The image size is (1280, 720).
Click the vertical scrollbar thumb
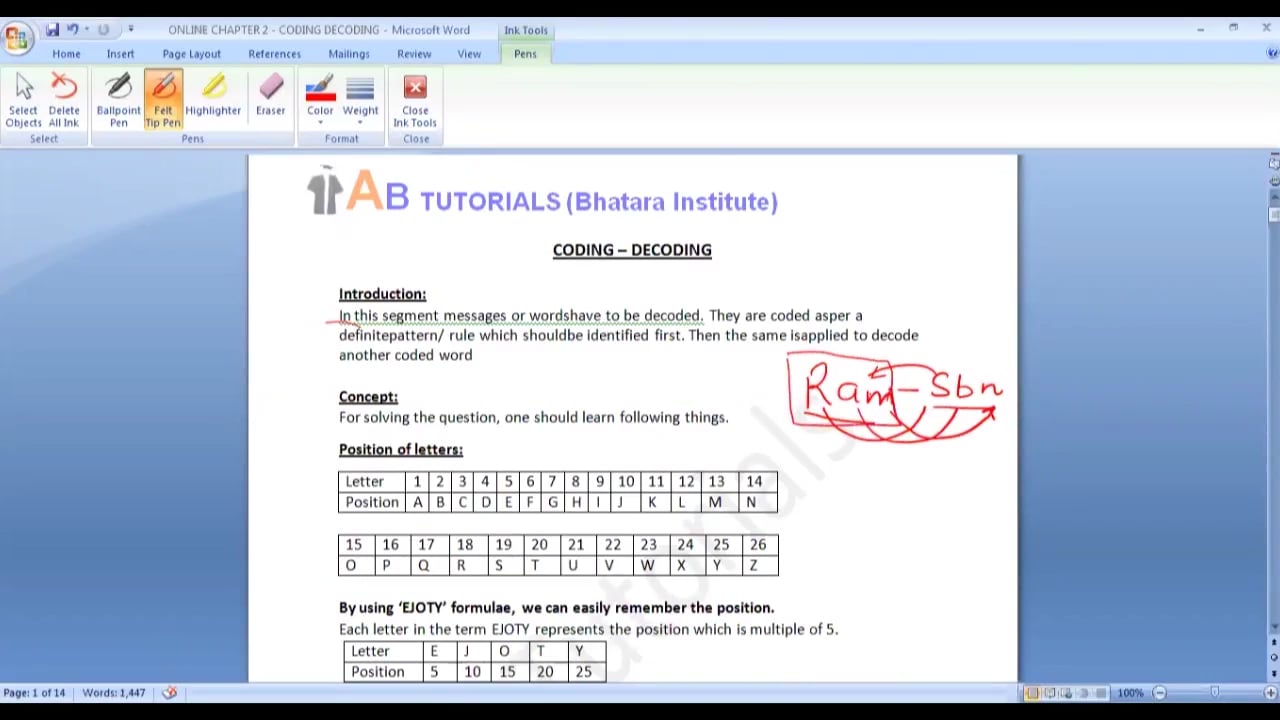point(1273,215)
